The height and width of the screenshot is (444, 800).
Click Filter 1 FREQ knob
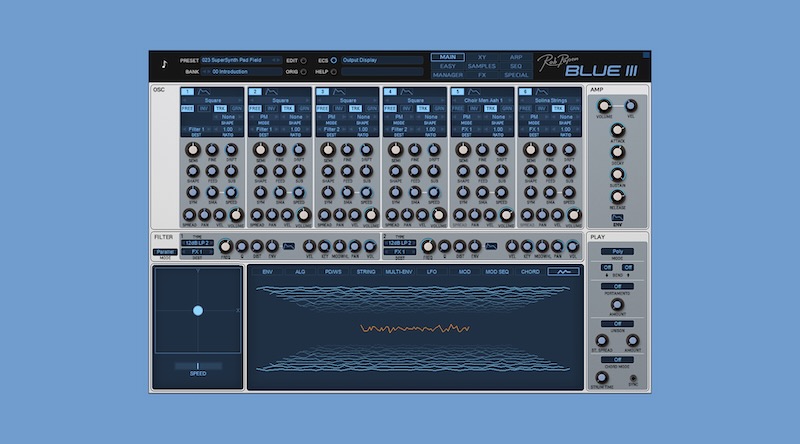click(225, 246)
